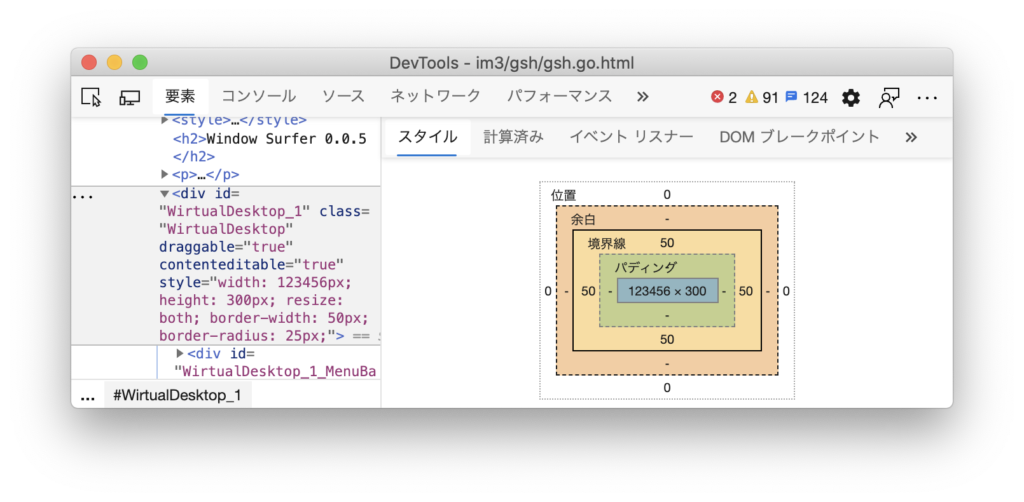
Task: Expand the collapsed p element
Action: click(x=165, y=174)
